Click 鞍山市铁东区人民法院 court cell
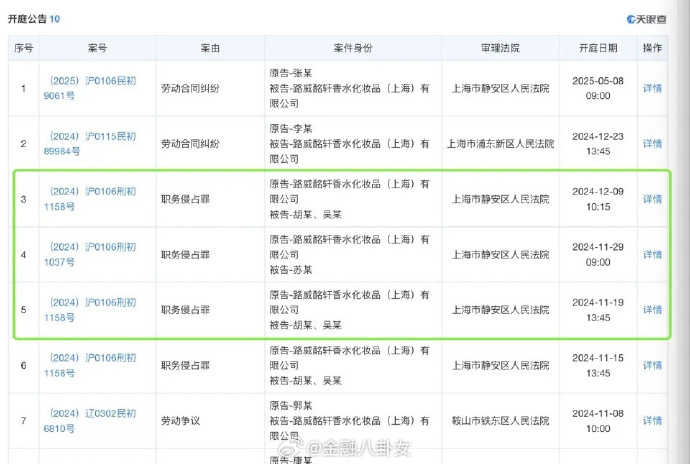Viewport: 690px width, 464px height. pyautogui.click(x=500, y=421)
